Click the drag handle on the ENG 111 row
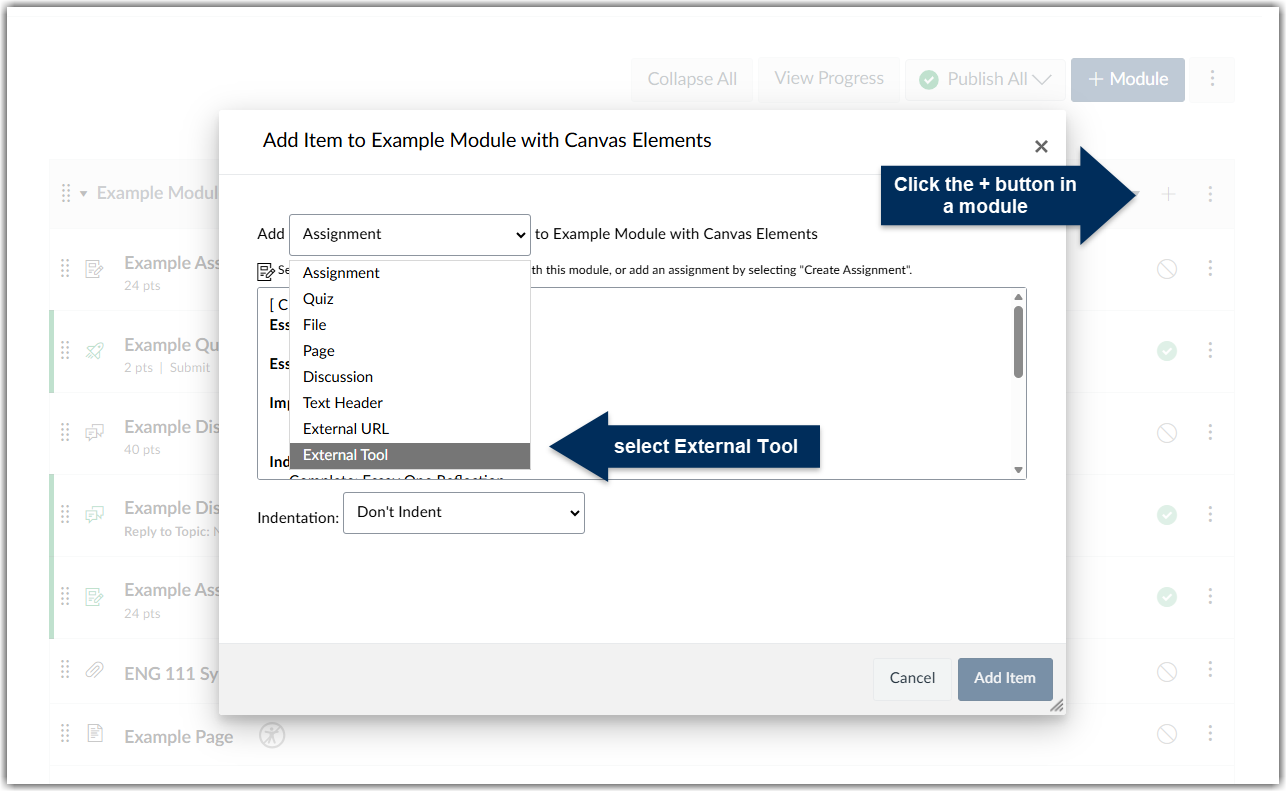1287x792 pixels. [65, 671]
